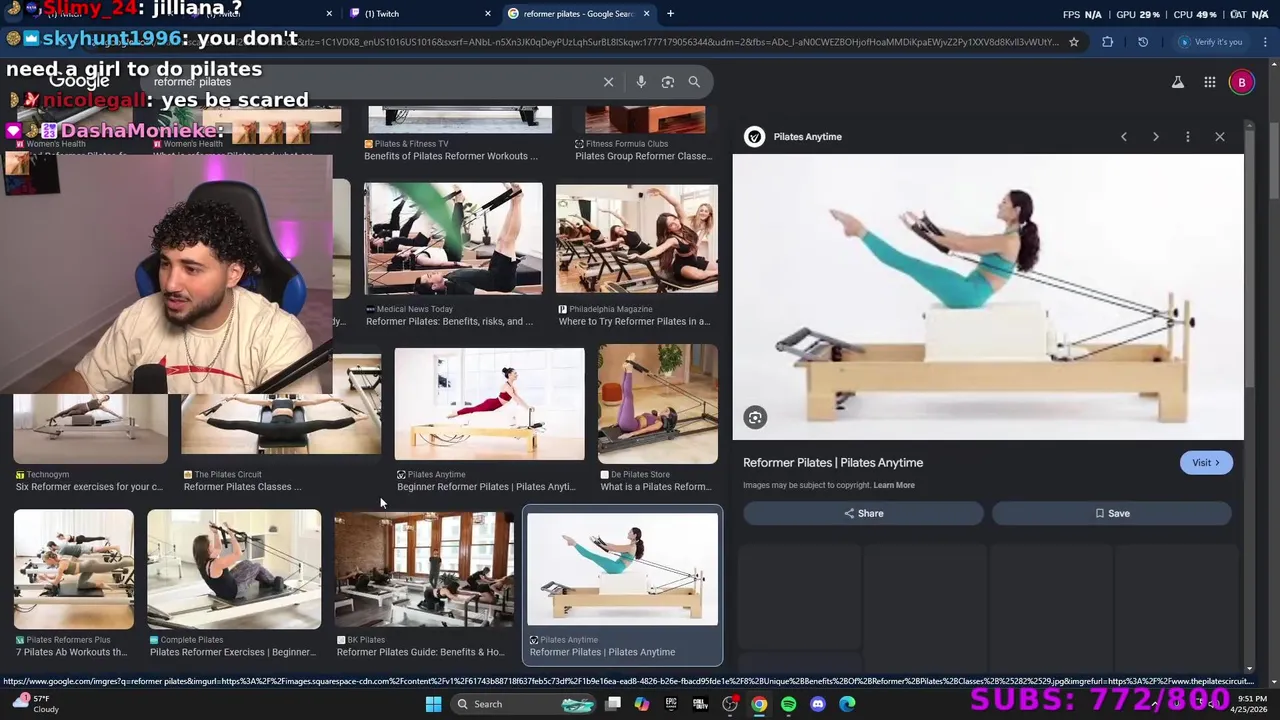This screenshot has height=720, width=1280.
Task: Open Chrome three-dot menu
Action: tap(1265, 42)
